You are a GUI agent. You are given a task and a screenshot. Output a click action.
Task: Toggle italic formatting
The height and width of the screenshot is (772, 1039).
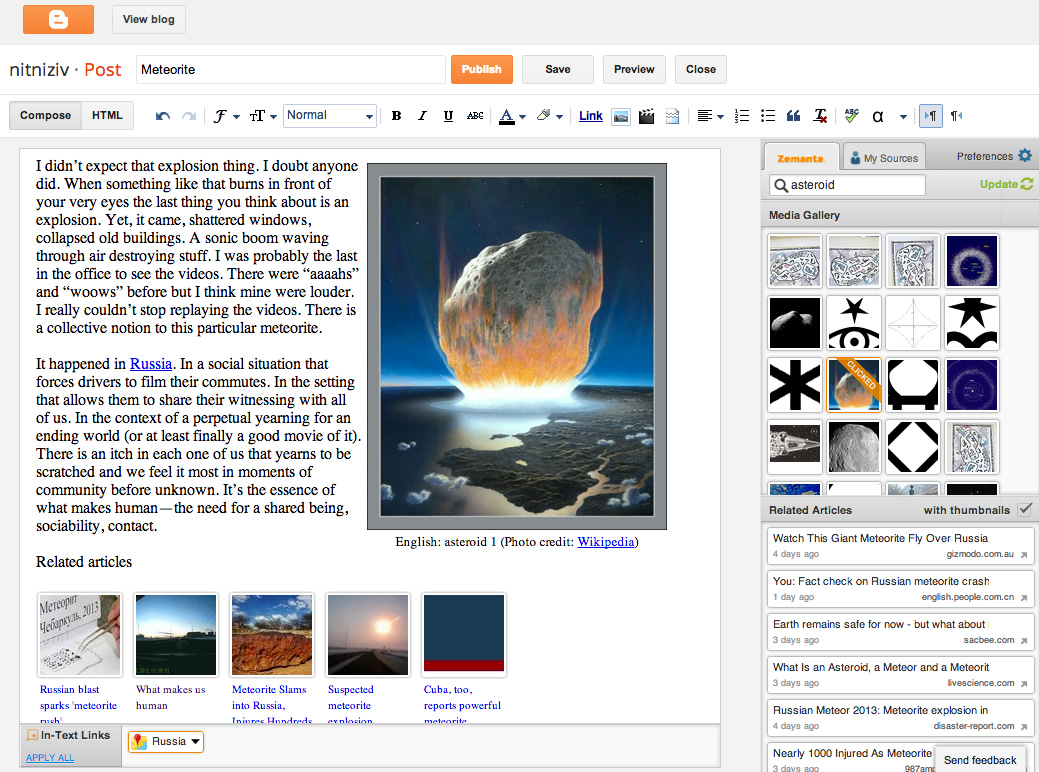422,116
